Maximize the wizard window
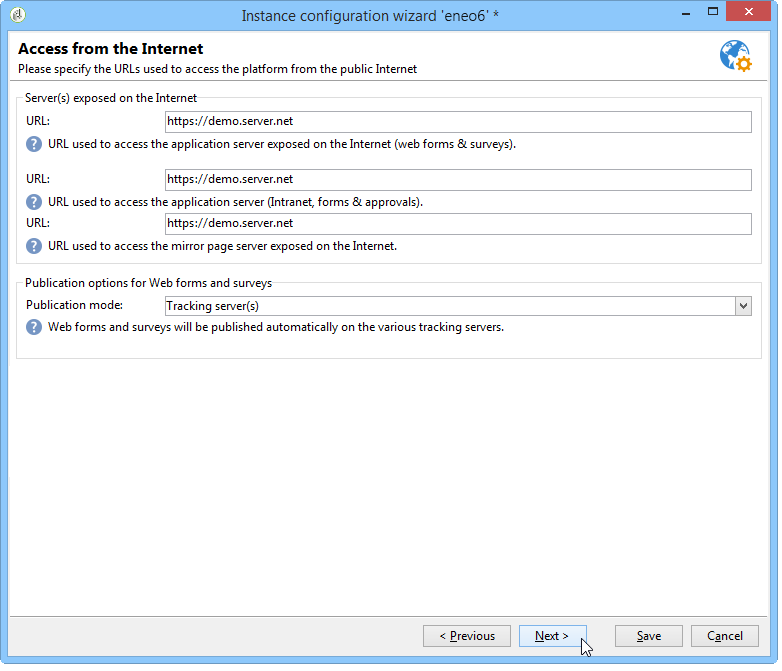 [x=713, y=12]
